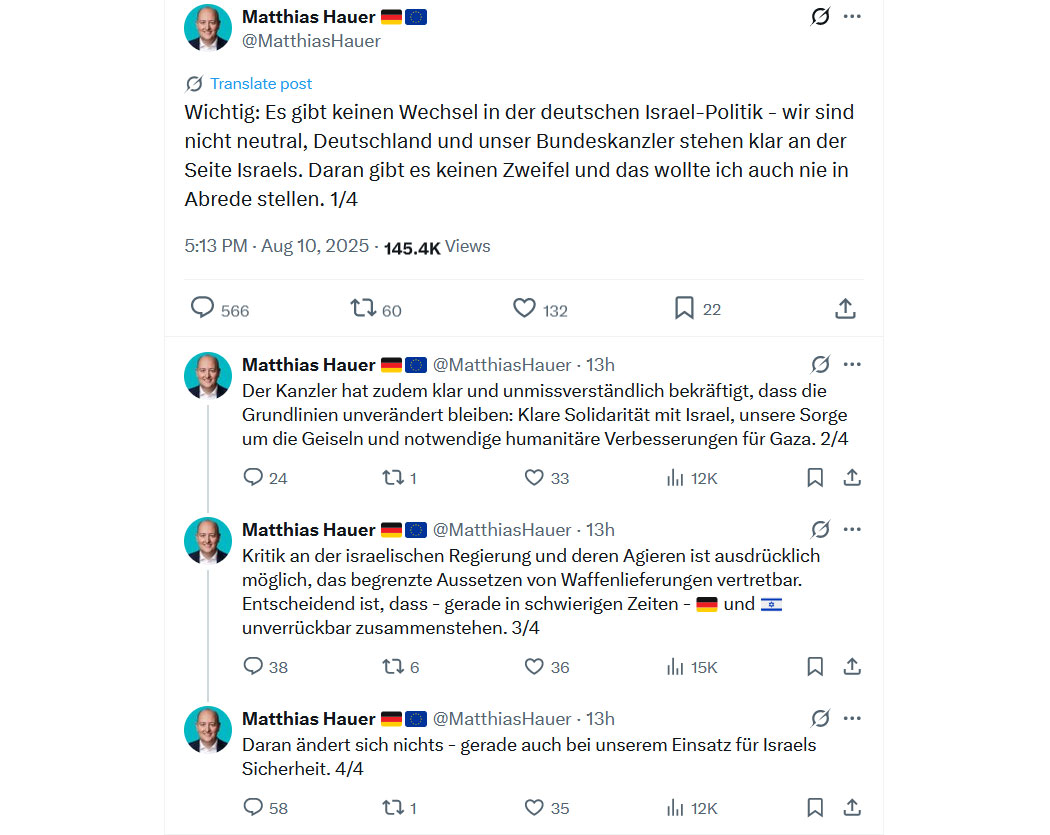This screenshot has width=1050, height=835.
Task: Share the main post via upload arrow icon
Action: pyautogui.click(x=845, y=308)
